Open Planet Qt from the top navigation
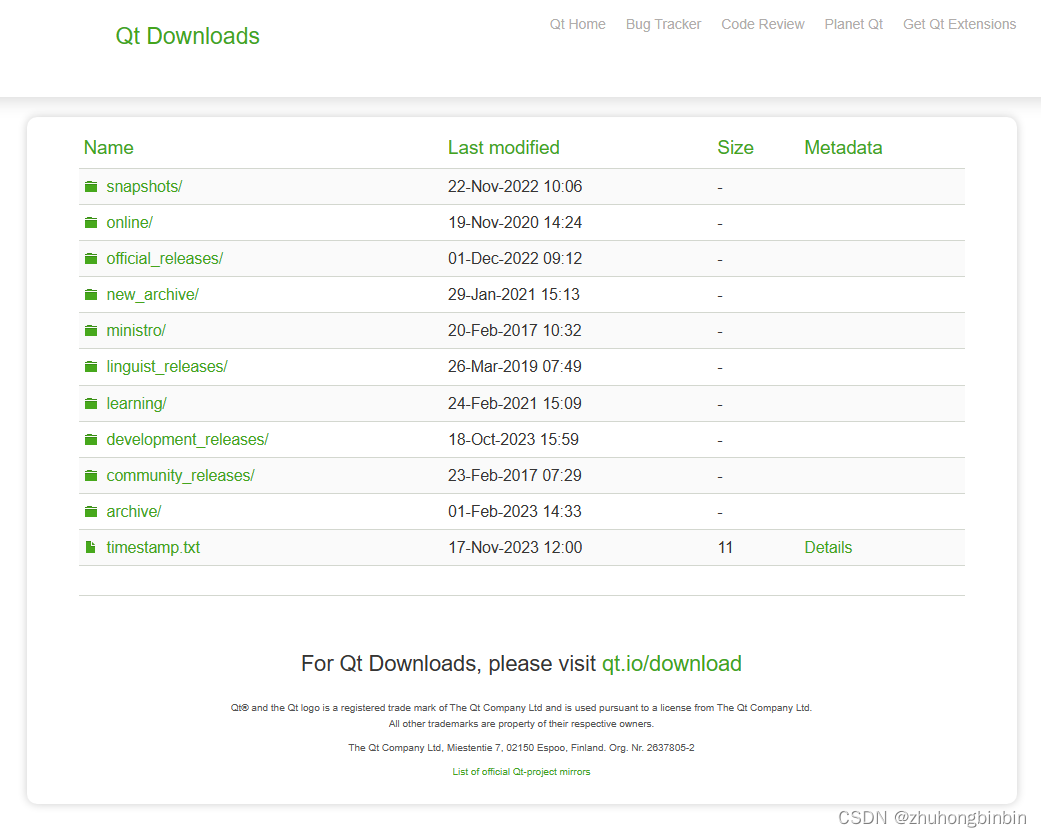This screenshot has height=837, width=1041. click(x=853, y=24)
